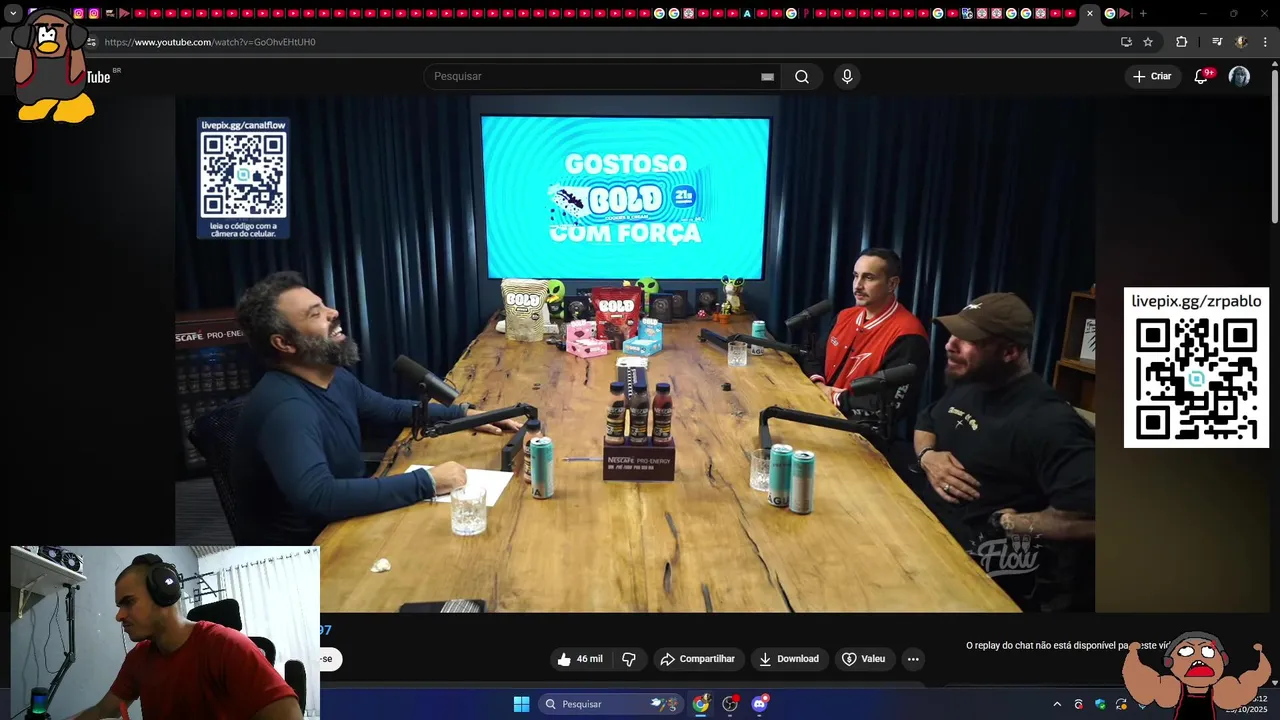Click the browser address bar URL
Image resolution: width=1280 pixels, height=720 pixels.
click(x=209, y=42)
